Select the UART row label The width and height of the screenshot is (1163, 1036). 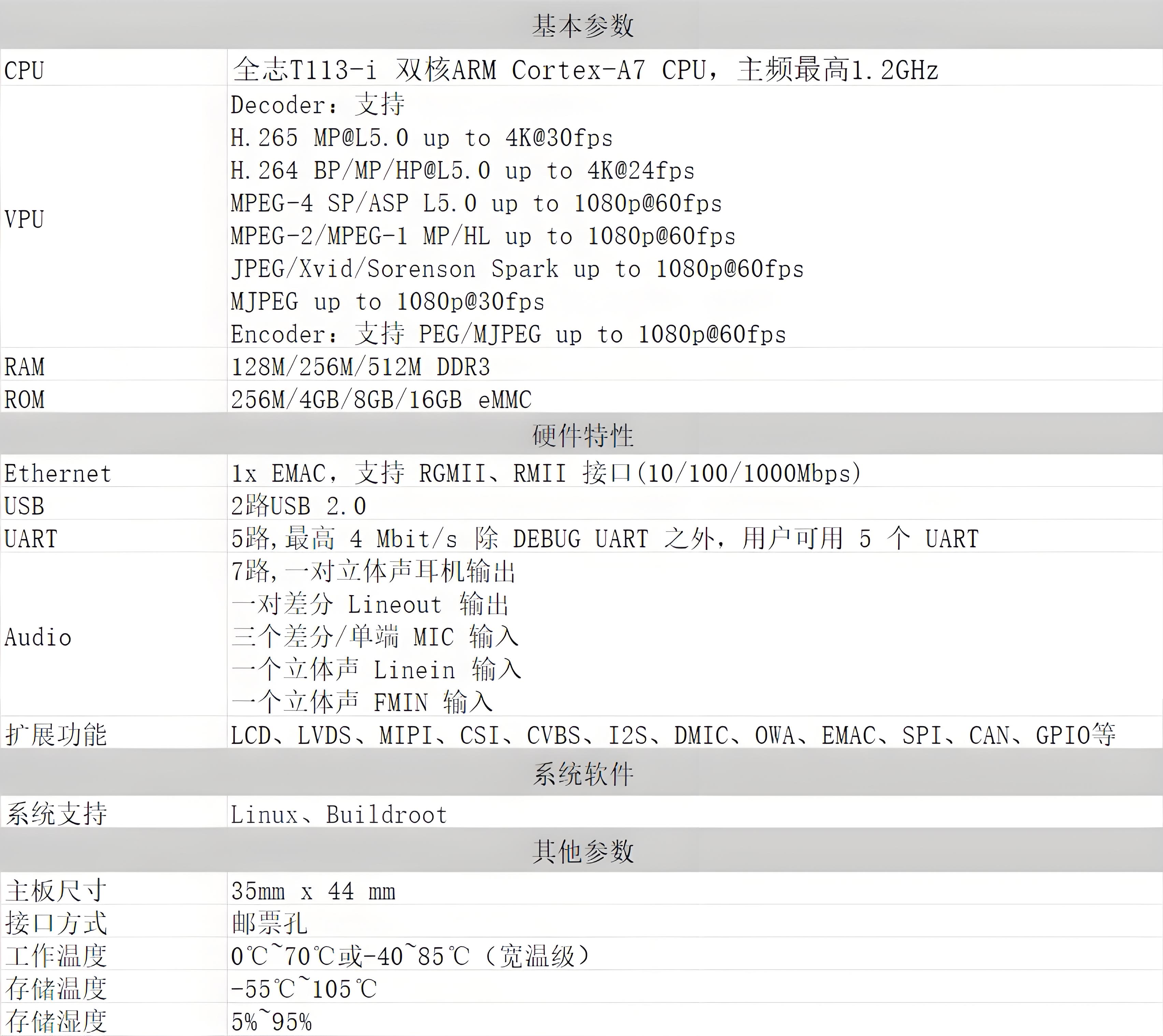[x=31, y=539]
